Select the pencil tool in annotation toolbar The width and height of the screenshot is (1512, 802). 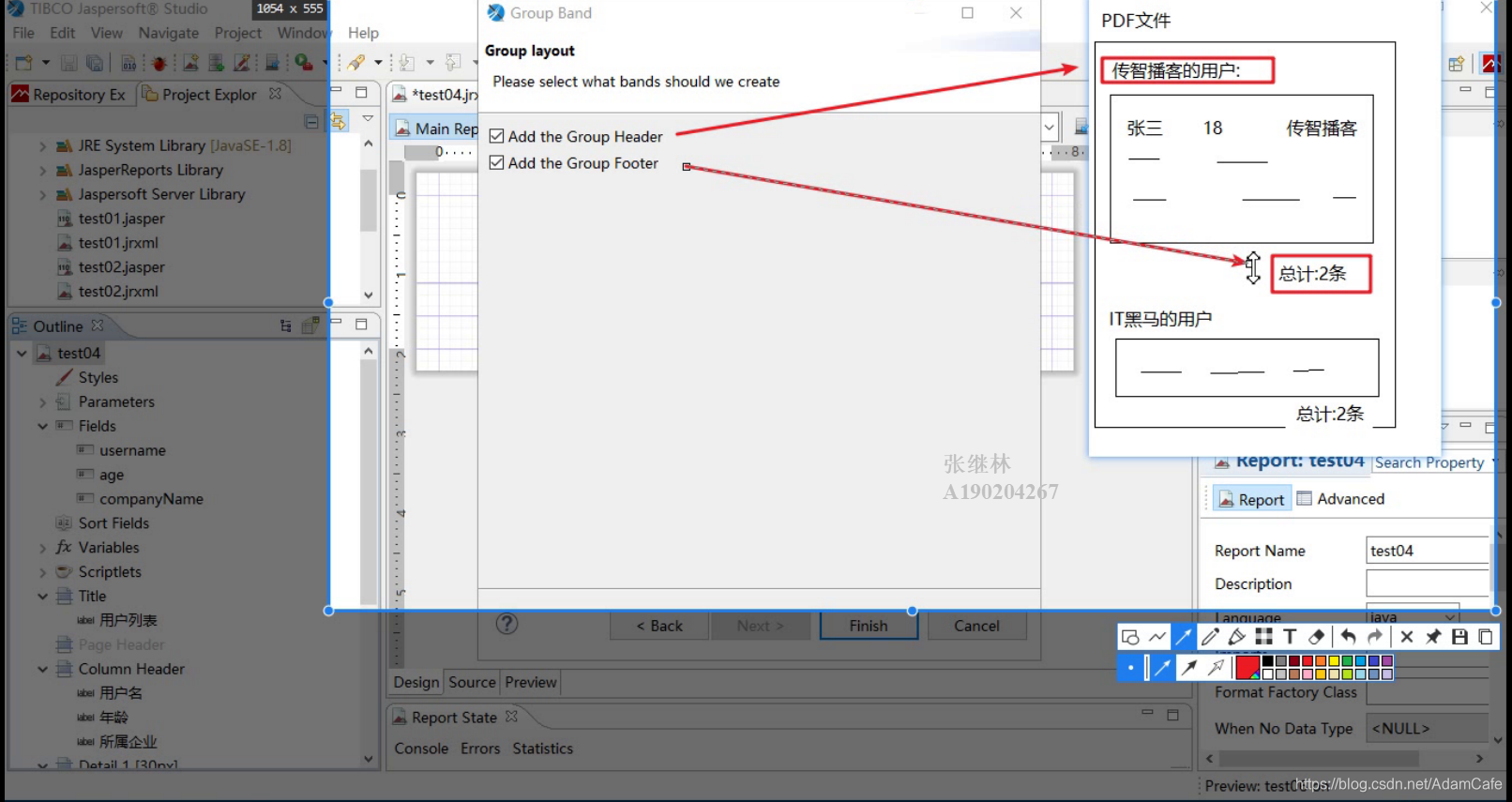click(x=1210, y=637)
